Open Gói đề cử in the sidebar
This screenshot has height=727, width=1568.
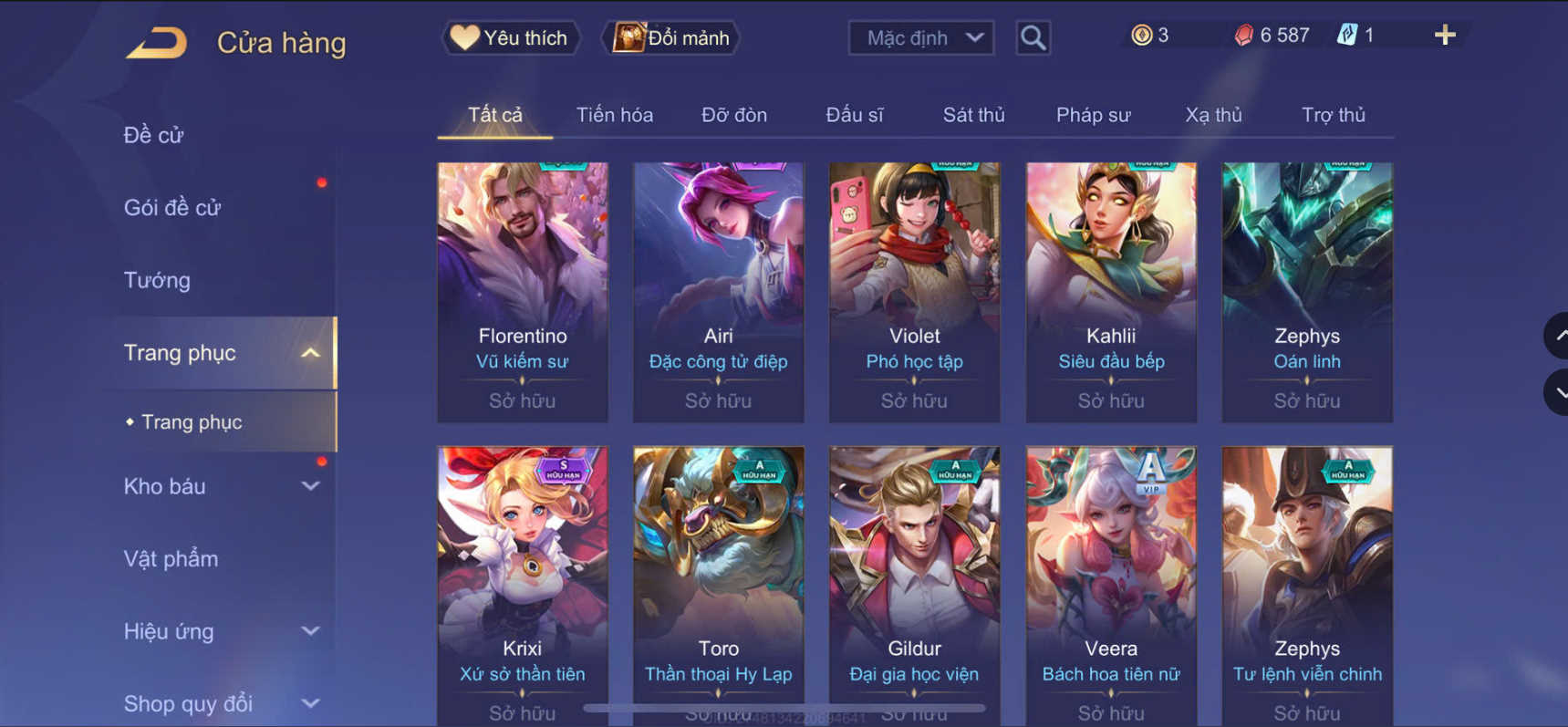tap(172, 208)
